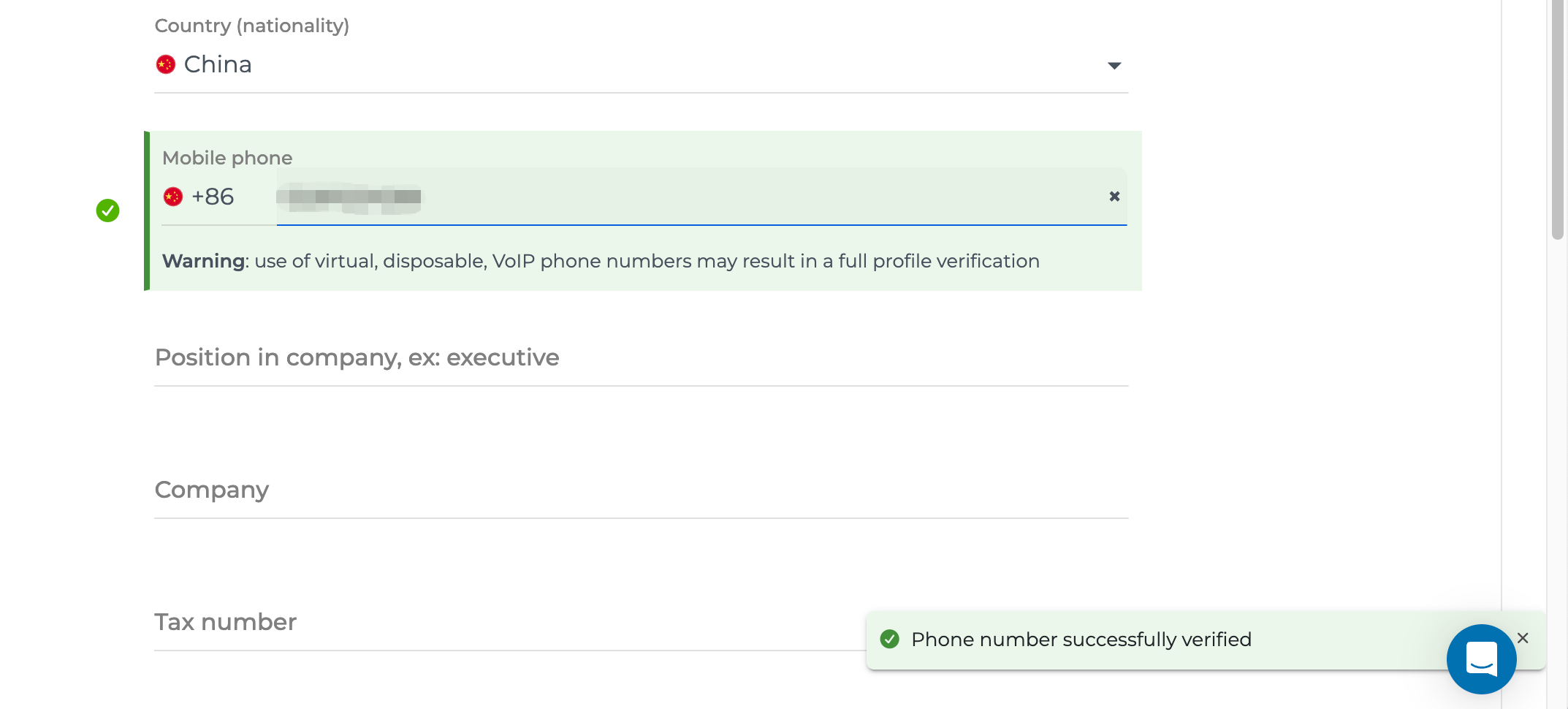This screenshot has height=709, width=1568.
Task: Open the blue chat support widget
Action: coord(1481,659)
